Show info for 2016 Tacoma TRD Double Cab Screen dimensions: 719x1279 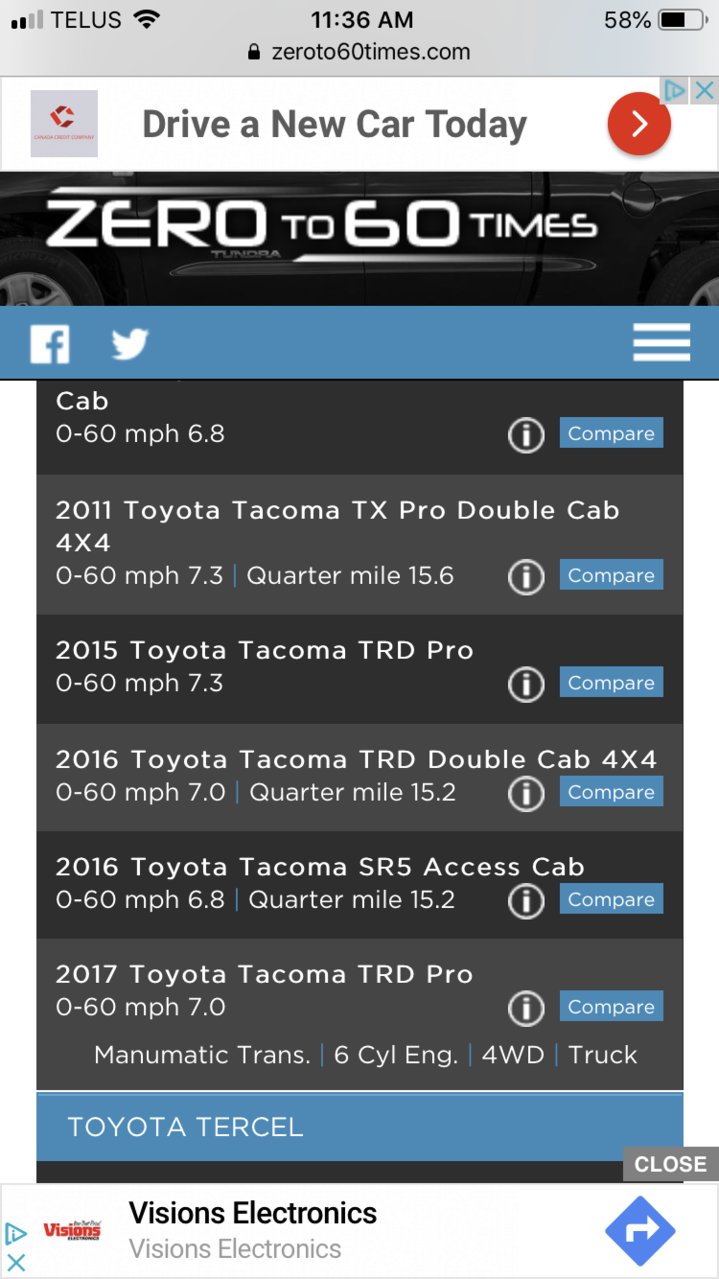pyautogui.click(x=526, y=793)
